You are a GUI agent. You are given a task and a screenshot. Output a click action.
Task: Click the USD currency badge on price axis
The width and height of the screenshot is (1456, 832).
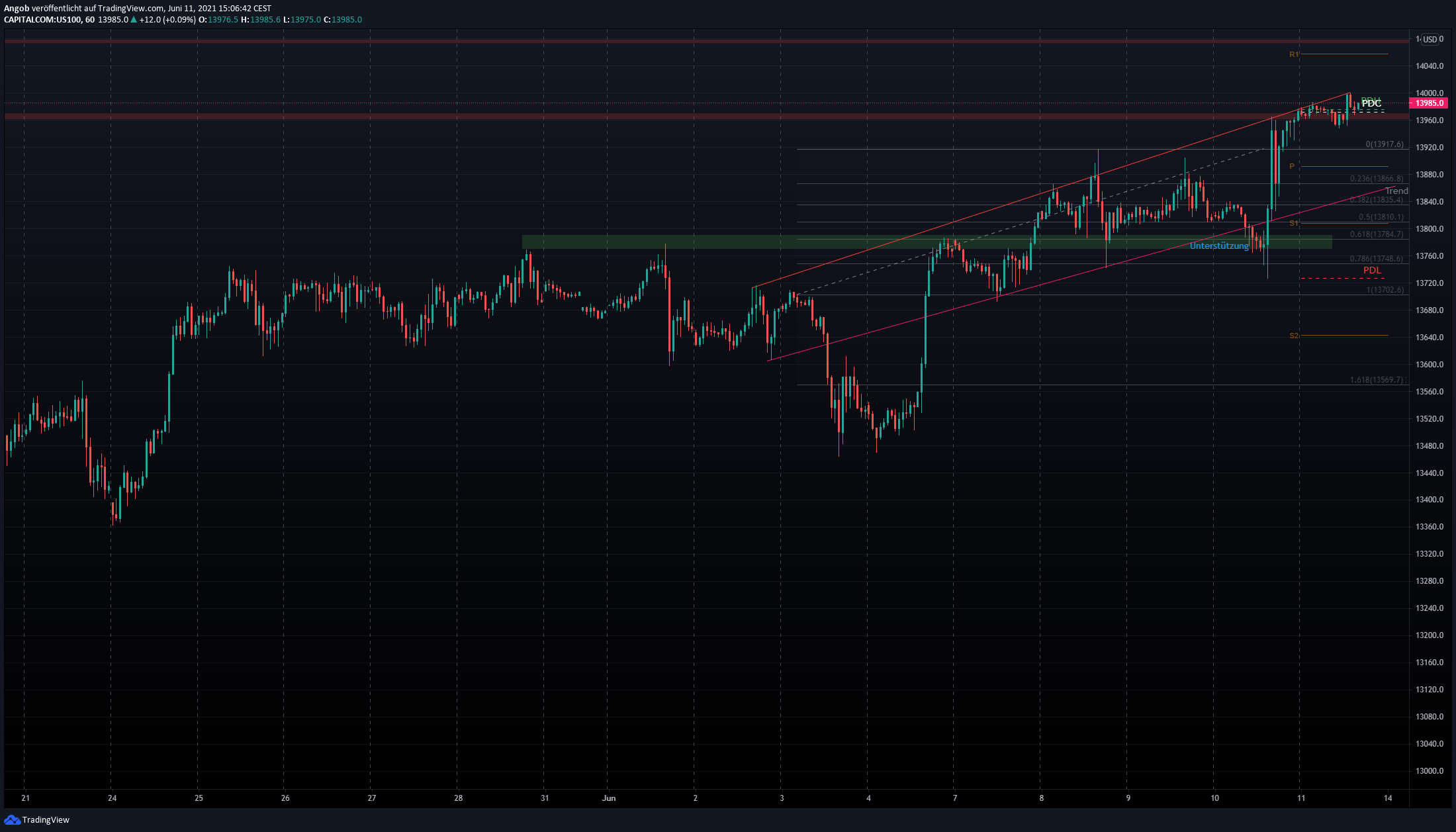pyautogui.click(x=1430, y=40)
